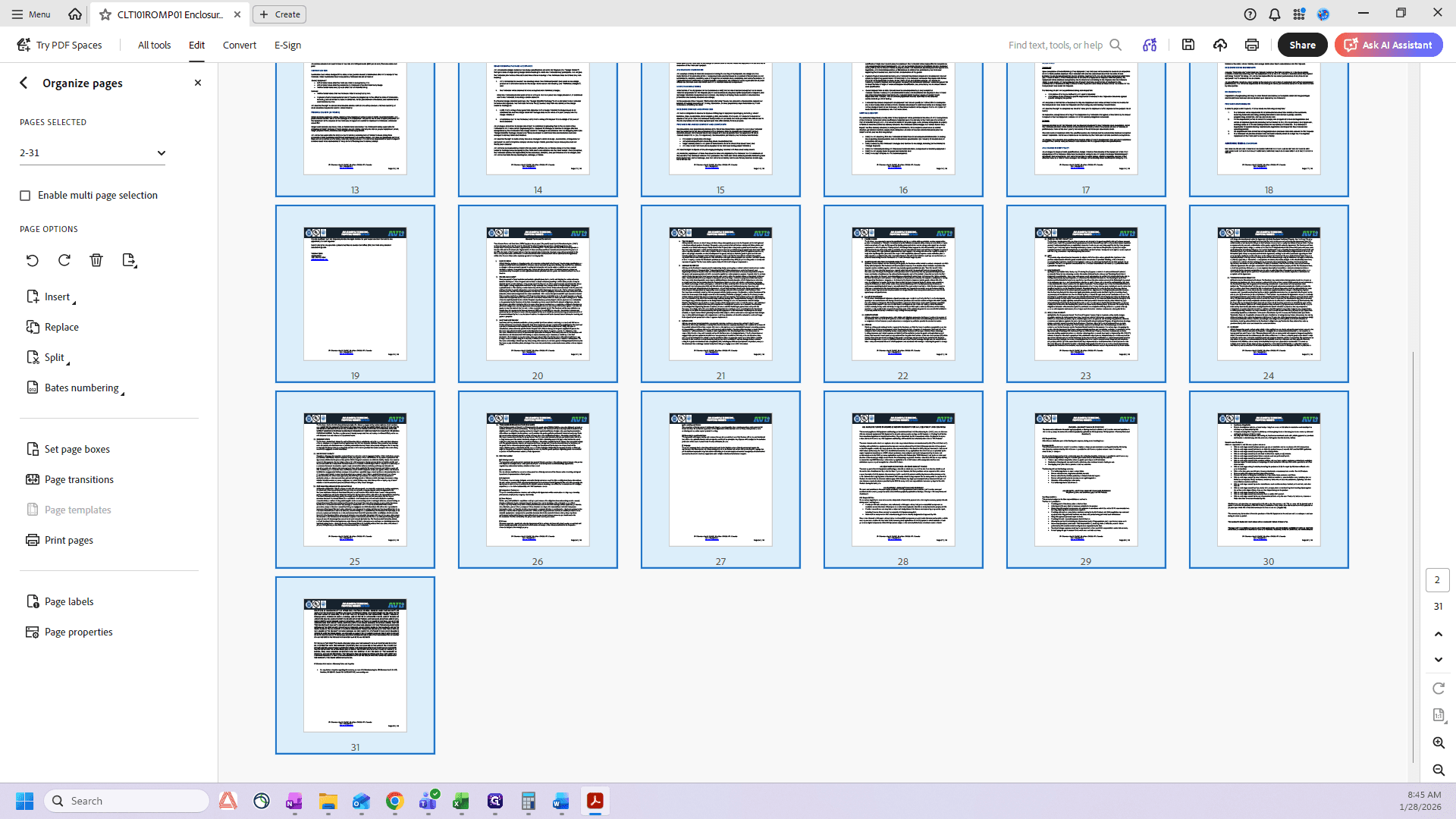Rotate selected pages counterclockwise
Screen dimensions: 1456x819
pyautogui.click(x=32, y=260)
